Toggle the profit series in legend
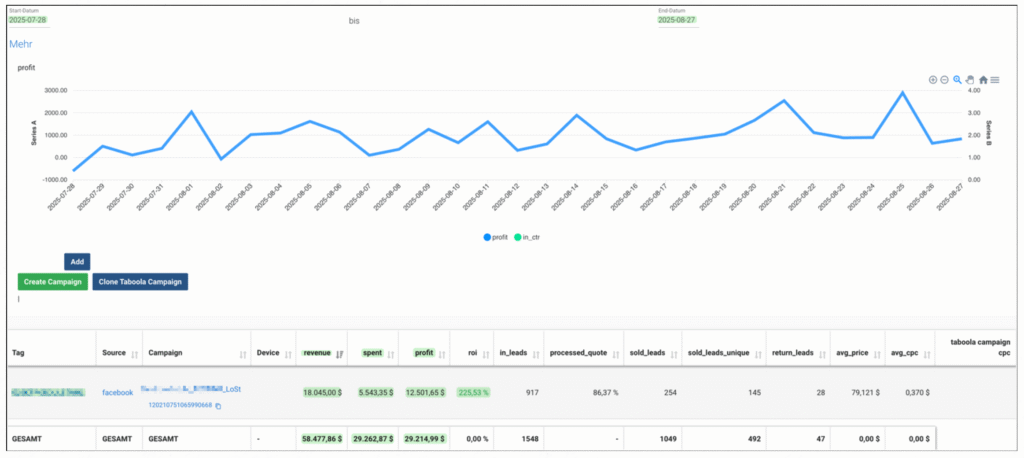Viewport: 1024px width, 458px height. point(495,237)
